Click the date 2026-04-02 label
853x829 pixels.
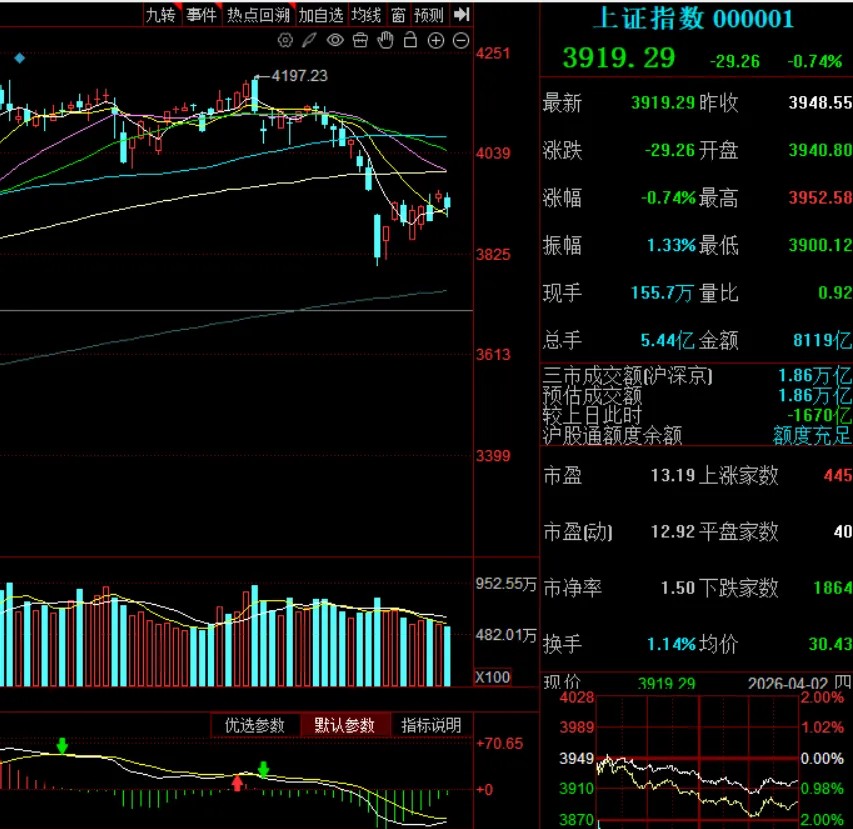[x=788, y=683]
